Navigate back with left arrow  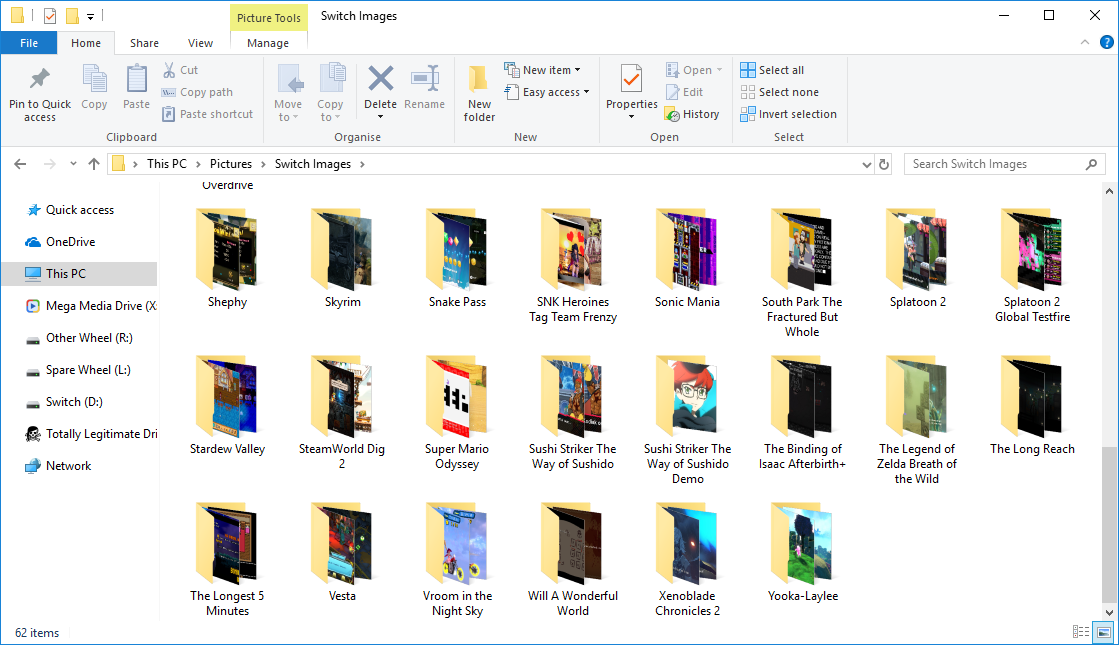click(20, 164)
